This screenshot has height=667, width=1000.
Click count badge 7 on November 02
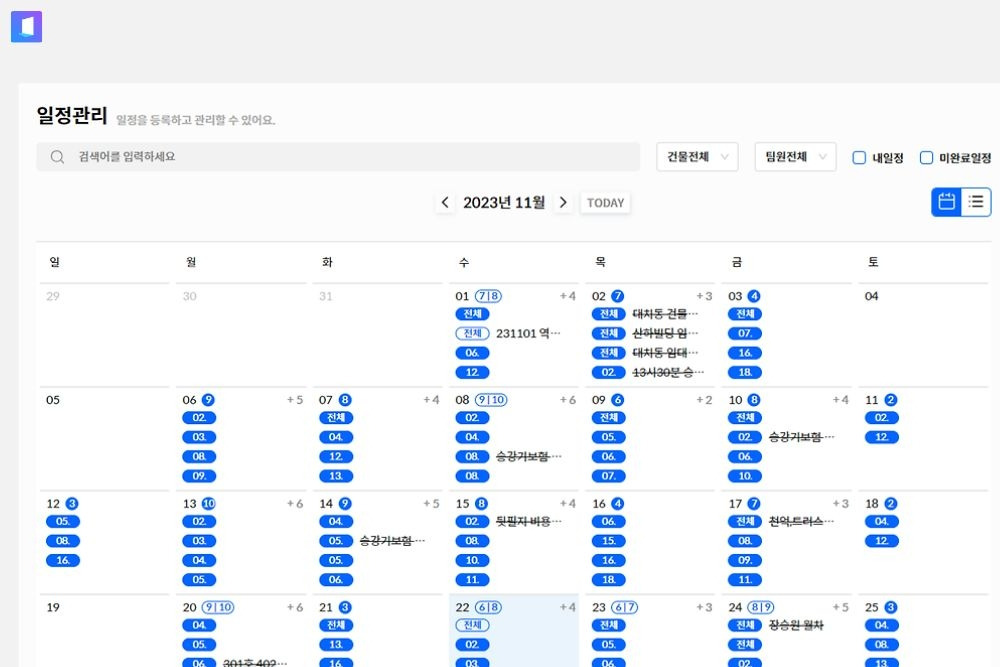(x=617, y=296)
